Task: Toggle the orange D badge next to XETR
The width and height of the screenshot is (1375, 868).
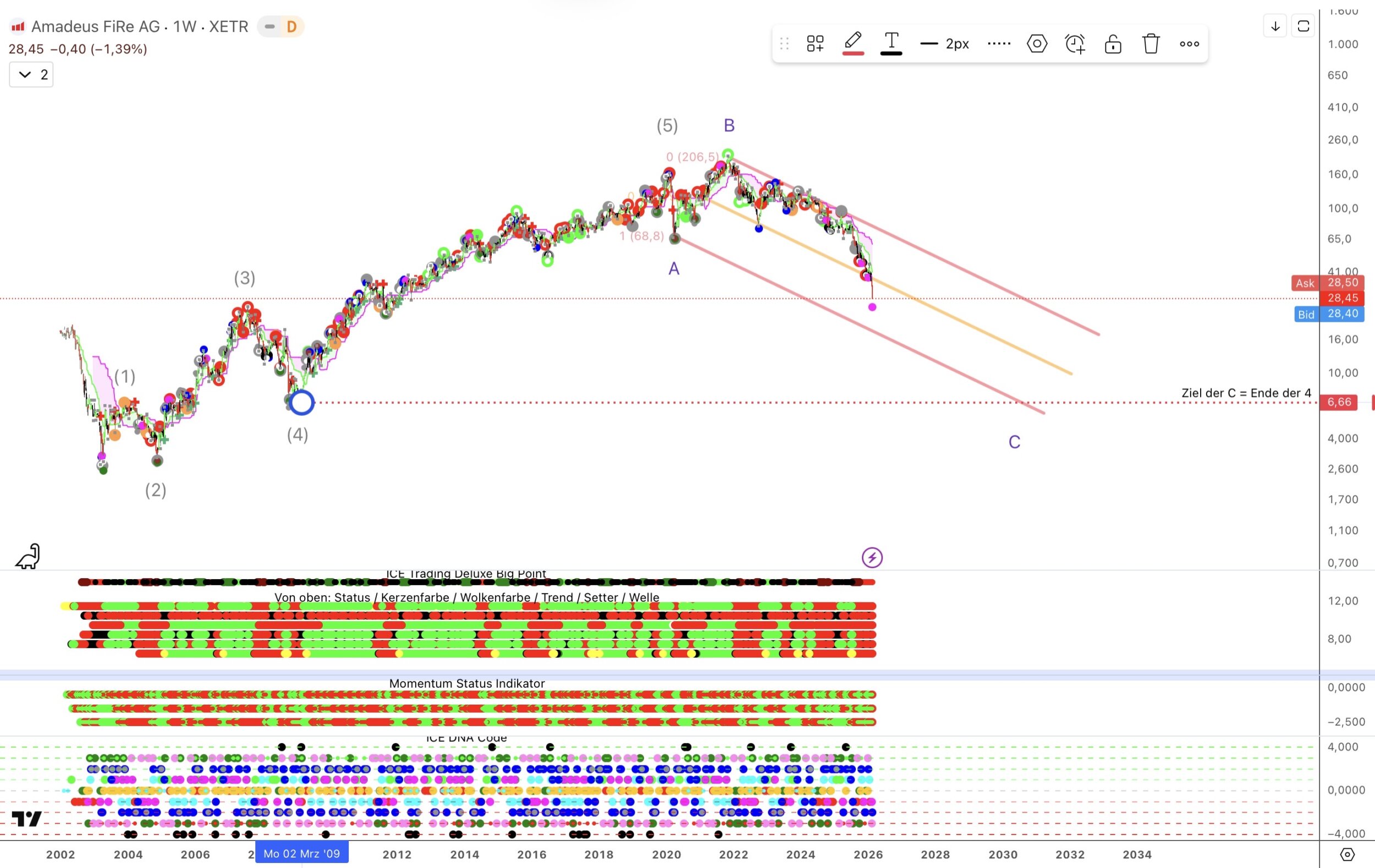Action: tap(292, 26)
